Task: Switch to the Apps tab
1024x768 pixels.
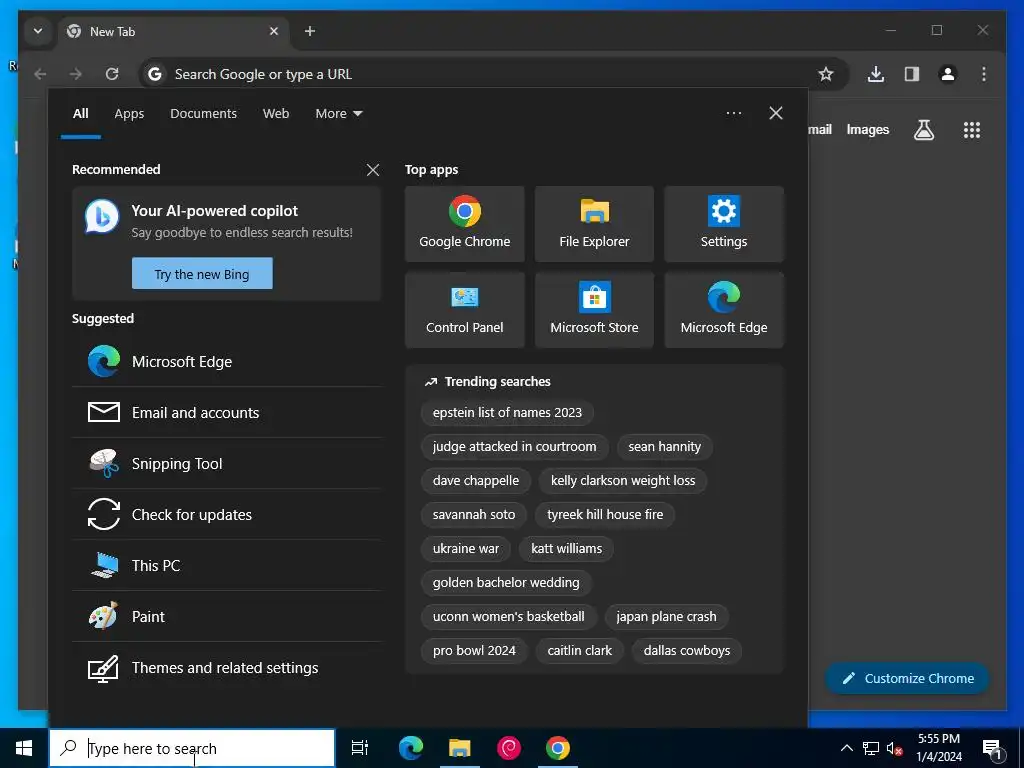Action: [x=129, y=114]
